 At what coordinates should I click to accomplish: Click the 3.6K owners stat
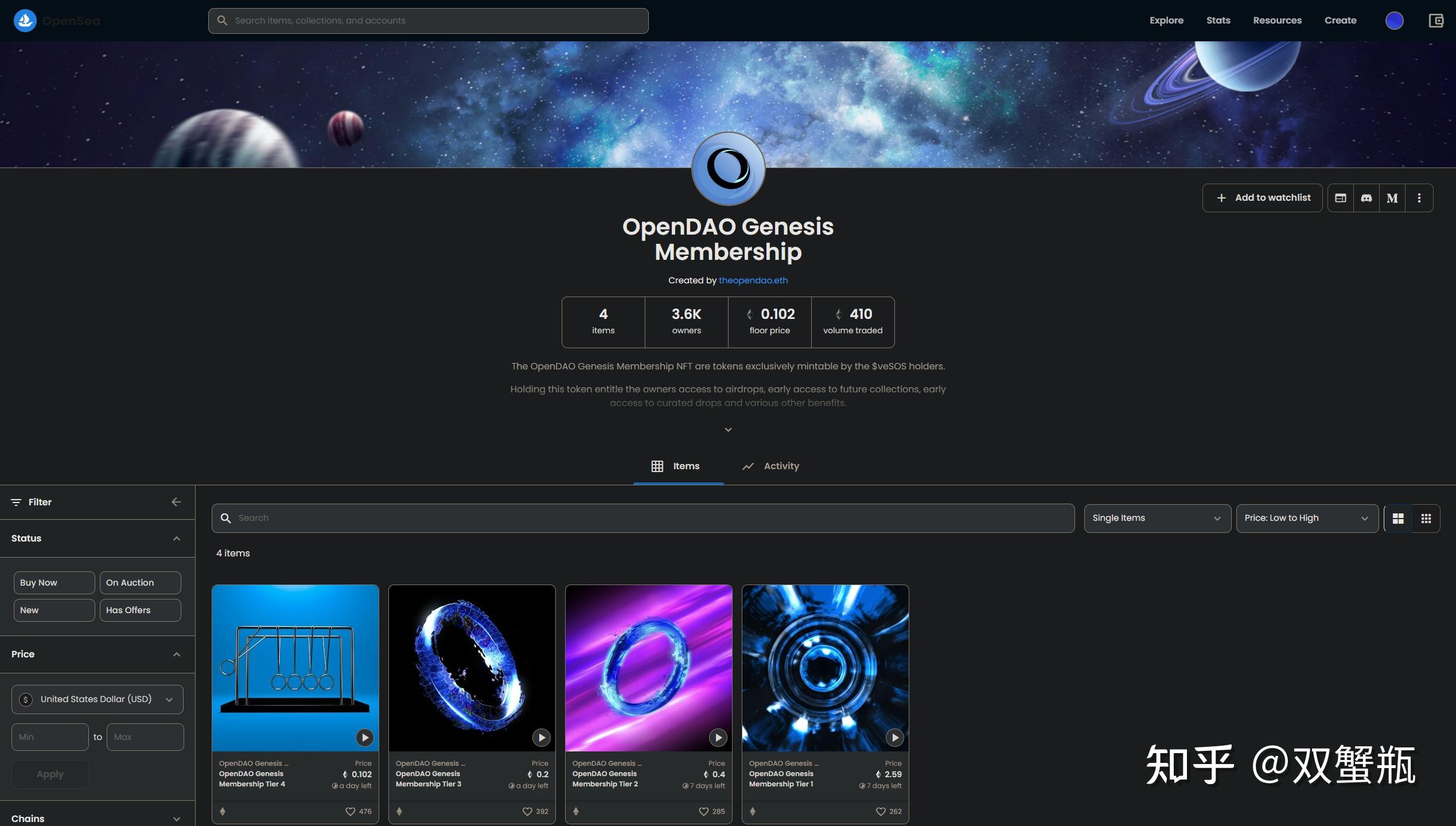[x=686, y=322]
